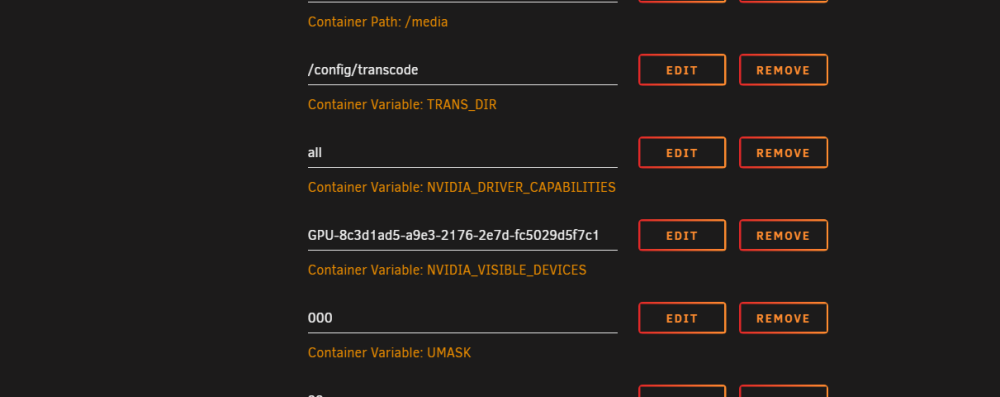
Task: Edit the UMASK variable
Action: (682, 318)
